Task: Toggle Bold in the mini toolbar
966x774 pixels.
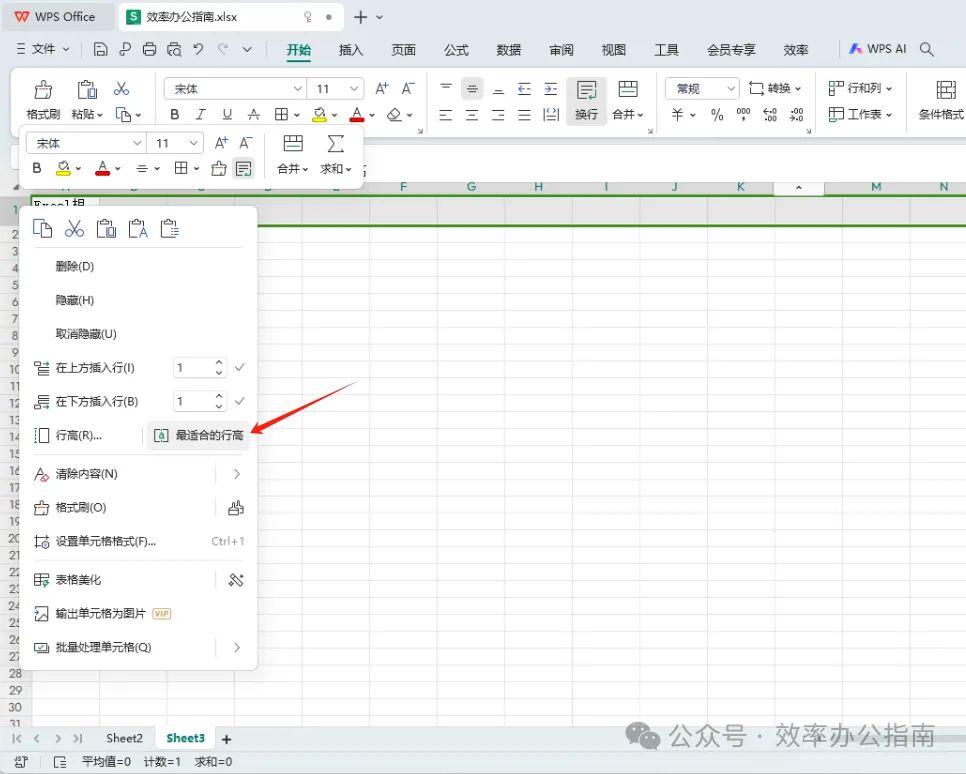Action: [x=37, y=168]
